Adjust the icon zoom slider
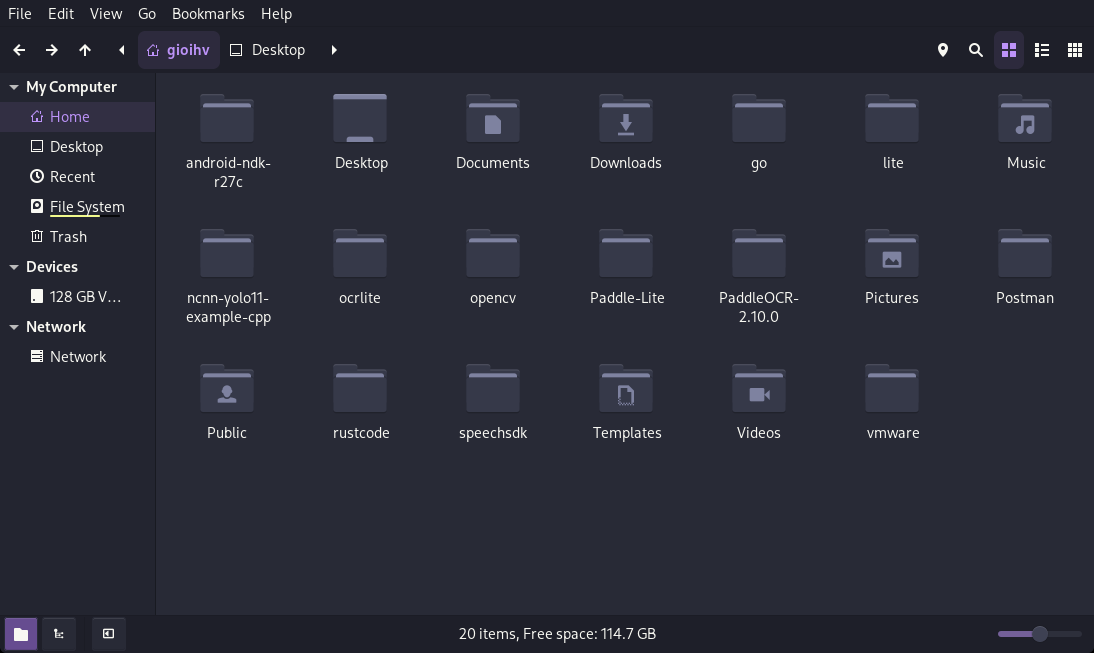 coord(1039,634)
